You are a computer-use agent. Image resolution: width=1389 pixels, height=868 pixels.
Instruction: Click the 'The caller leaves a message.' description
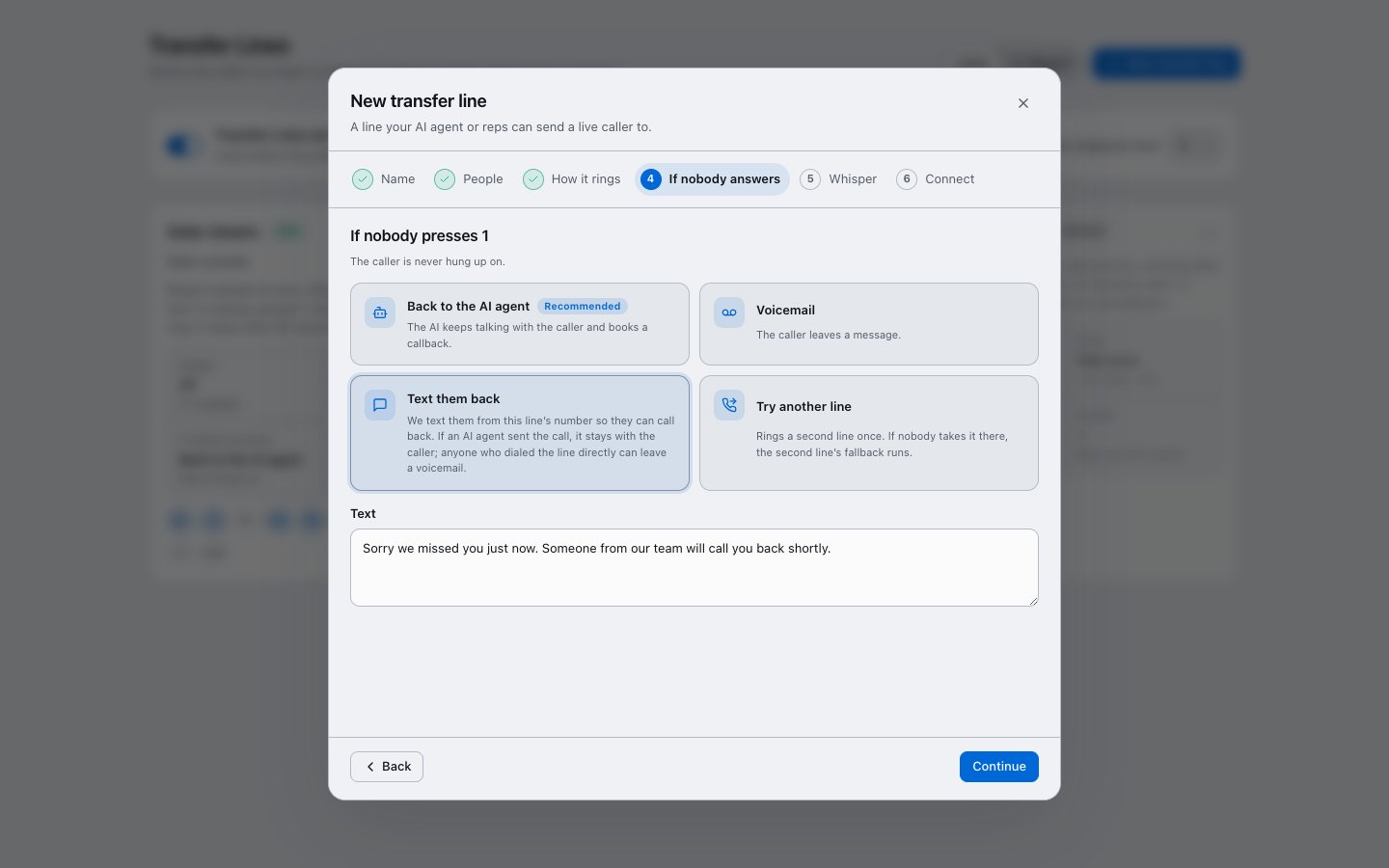(829, 335)
